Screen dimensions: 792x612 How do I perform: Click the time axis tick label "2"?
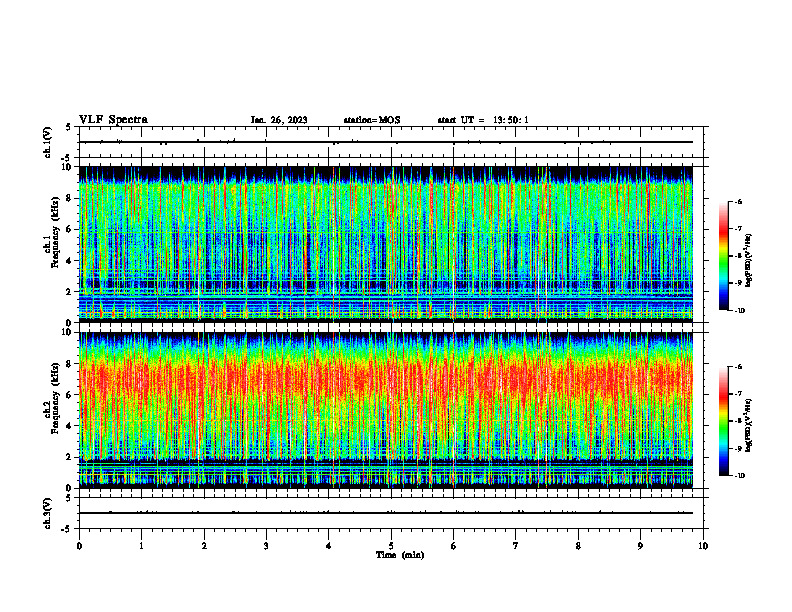pyautogui.click(x=204, y=546)
